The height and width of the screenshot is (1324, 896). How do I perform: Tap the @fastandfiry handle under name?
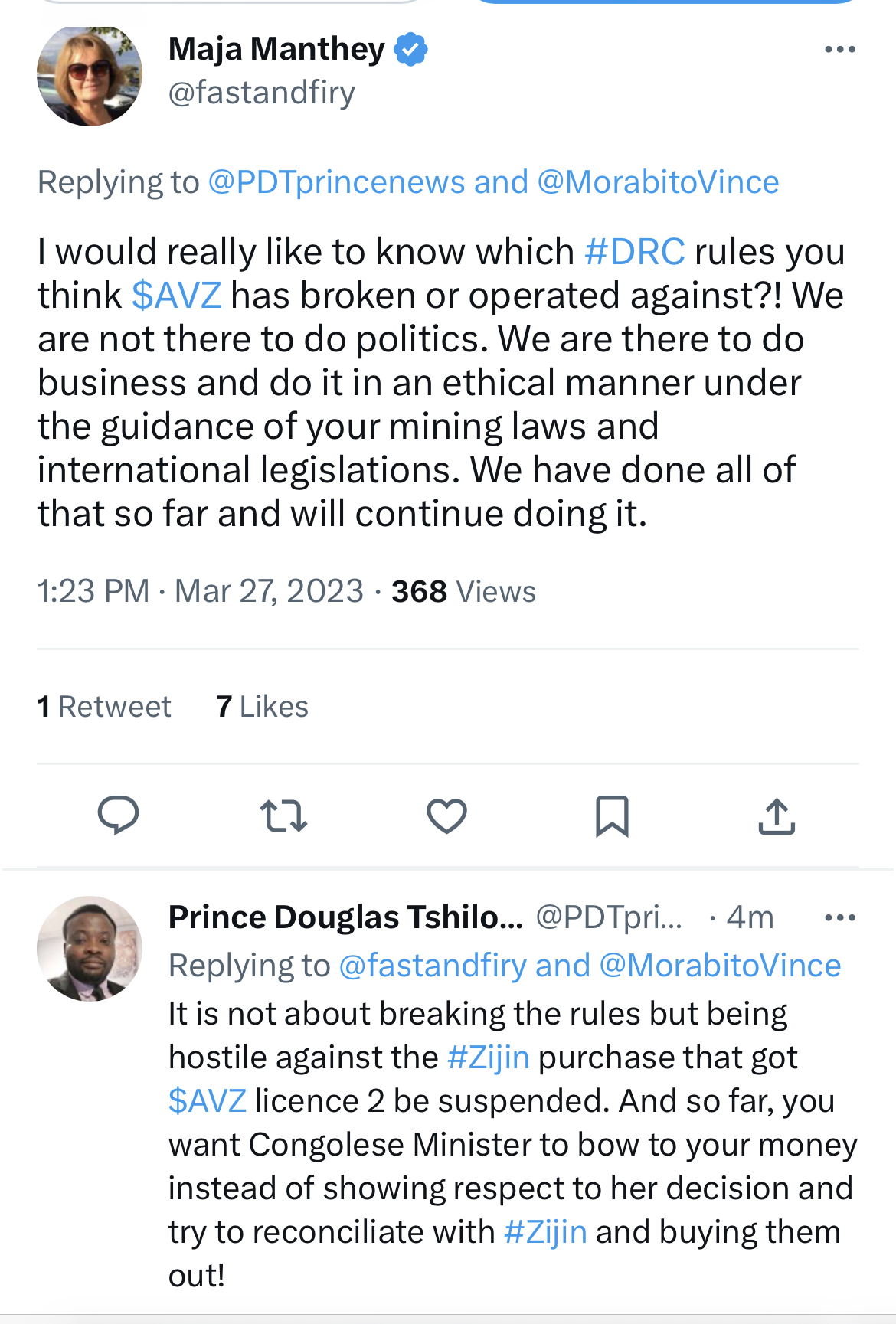click(261, 93)
